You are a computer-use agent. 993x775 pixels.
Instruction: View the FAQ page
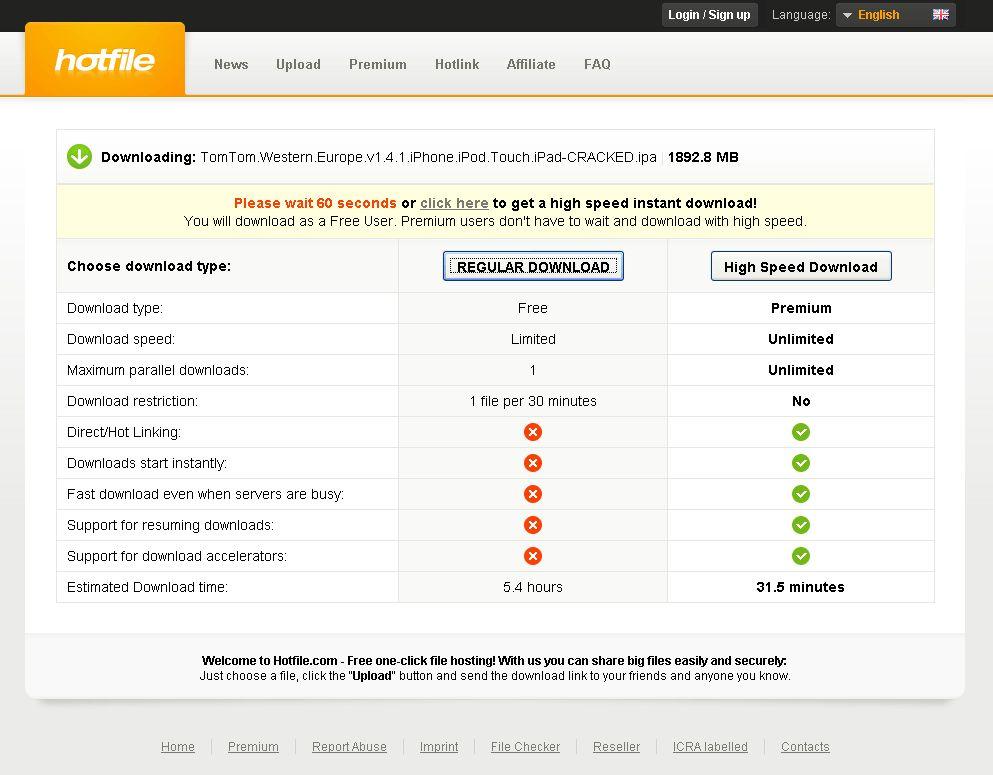pos(597,64)
